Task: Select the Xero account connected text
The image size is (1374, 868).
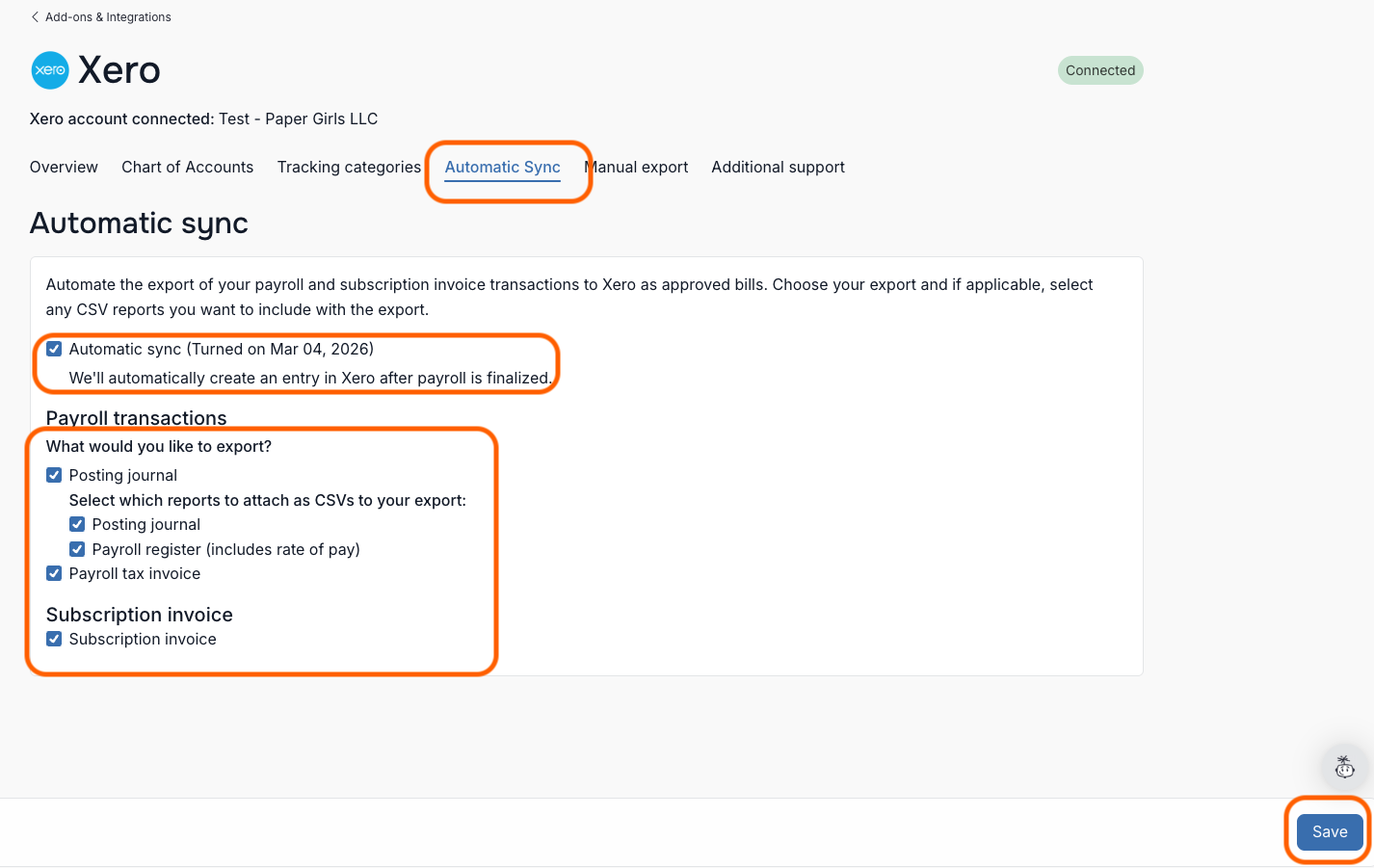Action: click(204, 119)
